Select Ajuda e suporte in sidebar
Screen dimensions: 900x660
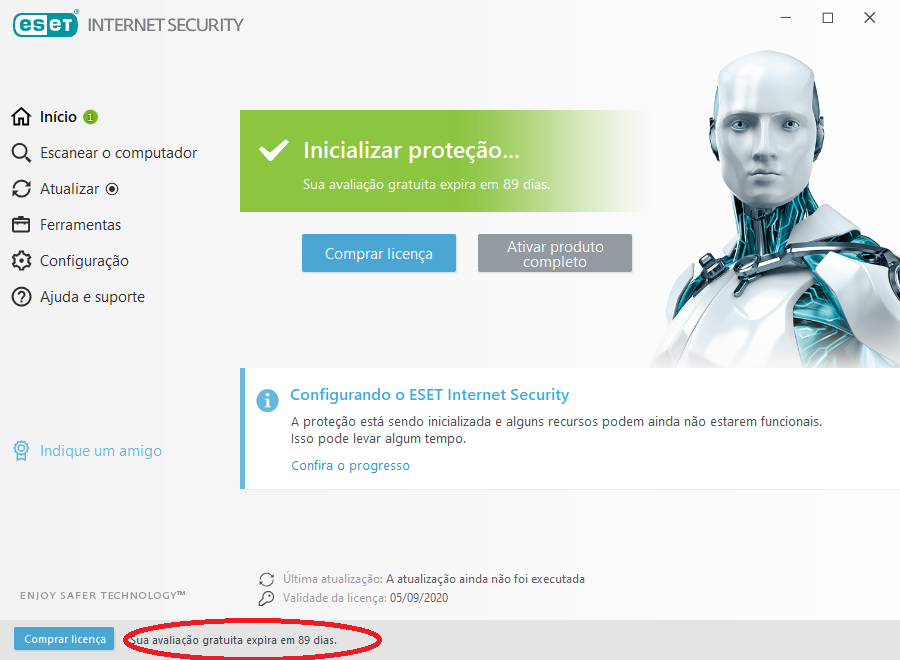(x=92, y=297)
